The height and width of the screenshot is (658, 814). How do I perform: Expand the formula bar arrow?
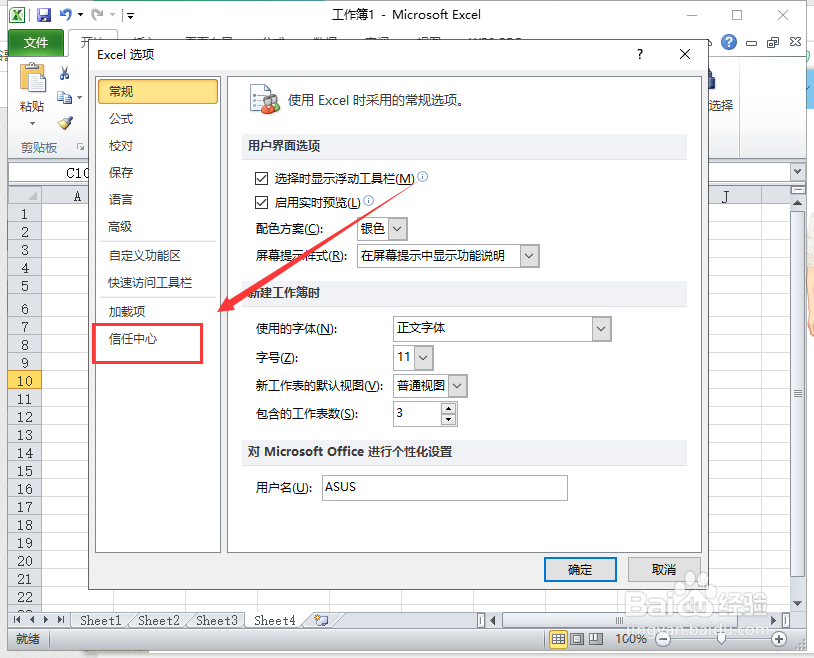797,171
